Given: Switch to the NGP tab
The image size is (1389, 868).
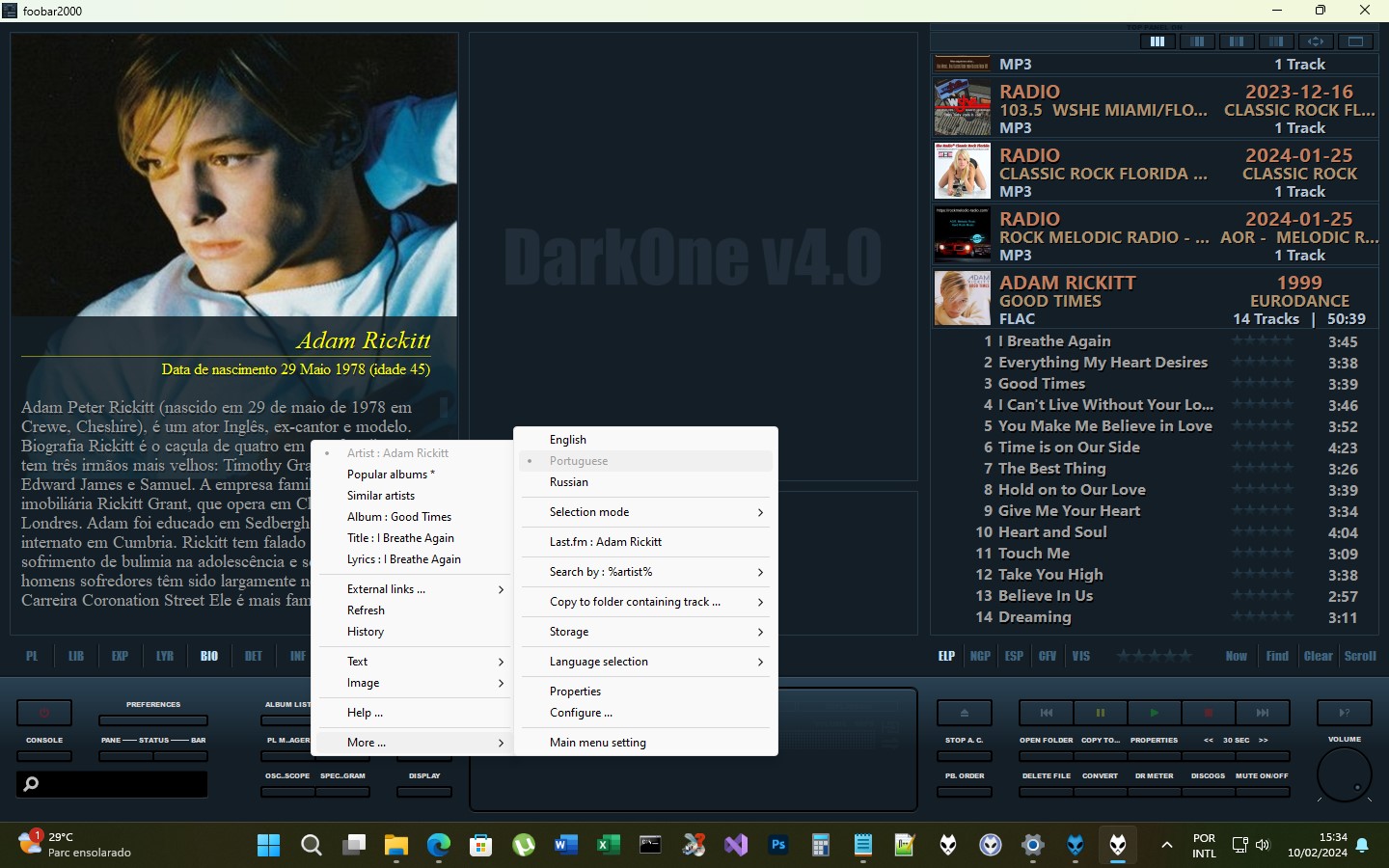Looking at the screenshot, I should coord(980,656).
